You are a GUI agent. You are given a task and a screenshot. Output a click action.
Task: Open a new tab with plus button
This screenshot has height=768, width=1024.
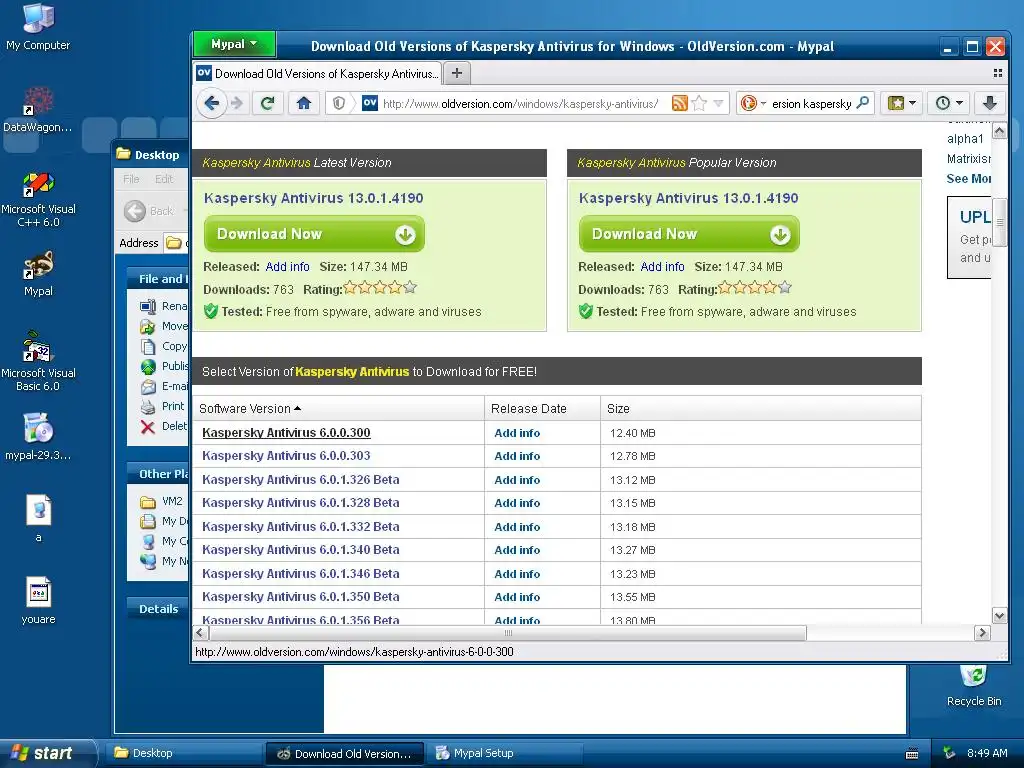pyautogui.click(x=457, y=73)
